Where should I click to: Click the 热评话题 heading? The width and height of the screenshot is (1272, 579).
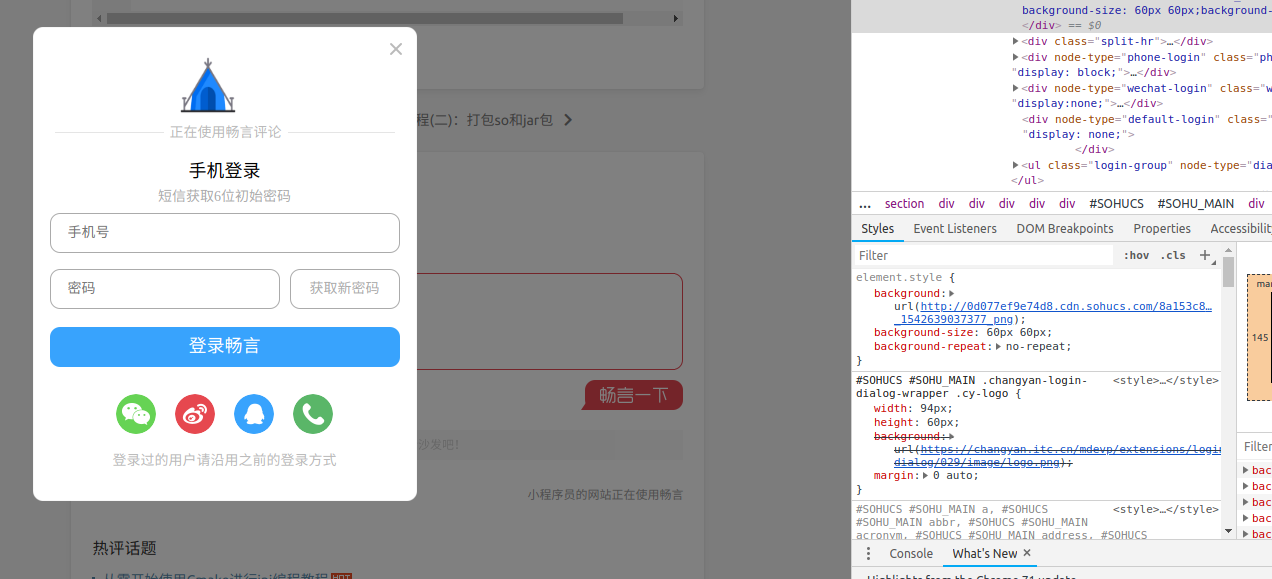(x=125, y=548)
